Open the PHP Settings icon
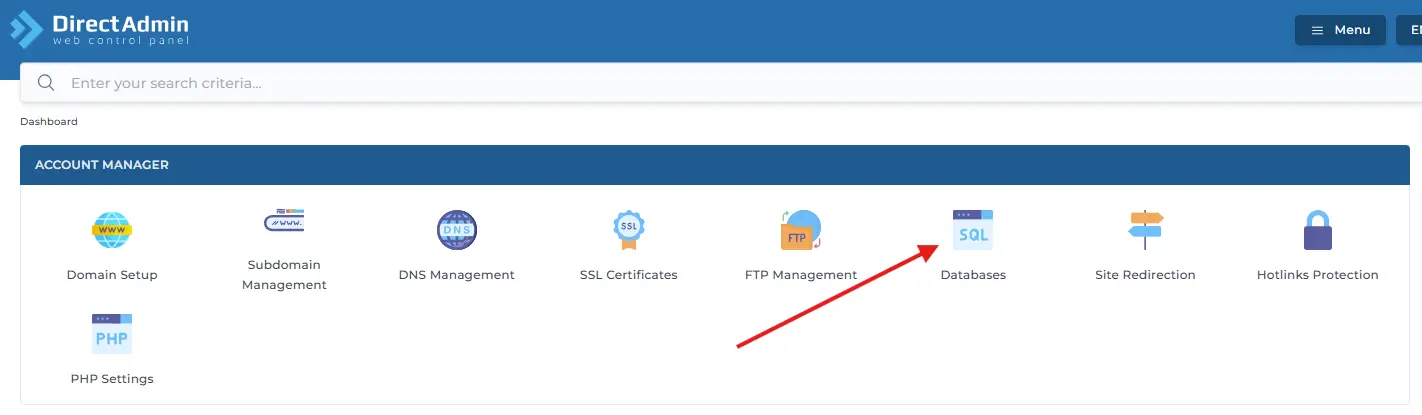Viewport: 1422px width, 415px height. (x=112, y=334)
